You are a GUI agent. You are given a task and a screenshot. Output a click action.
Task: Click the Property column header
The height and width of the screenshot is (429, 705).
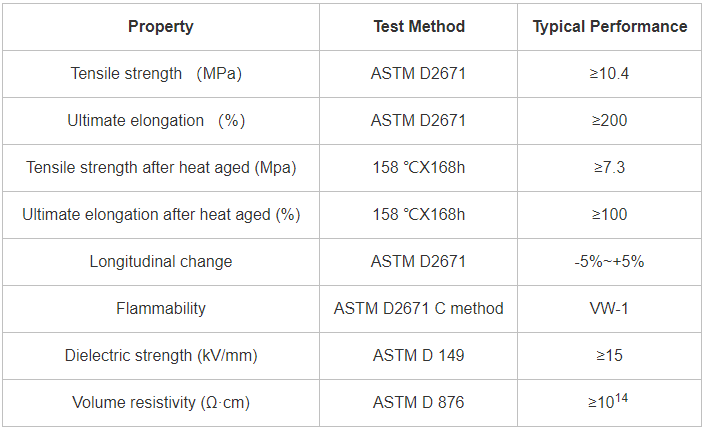[x=160, y=27]
